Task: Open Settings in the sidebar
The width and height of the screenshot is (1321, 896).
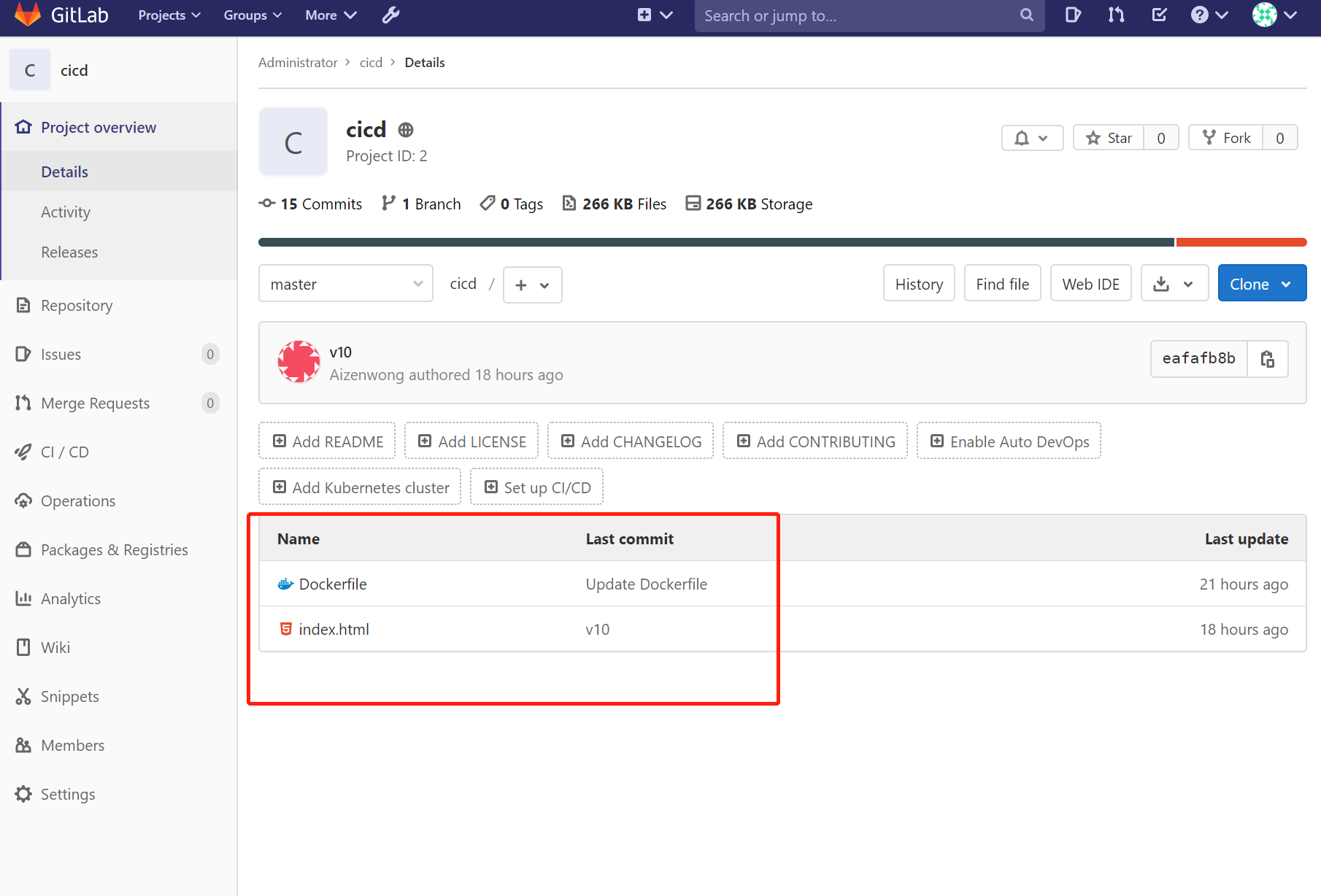Action: [119, 794]
